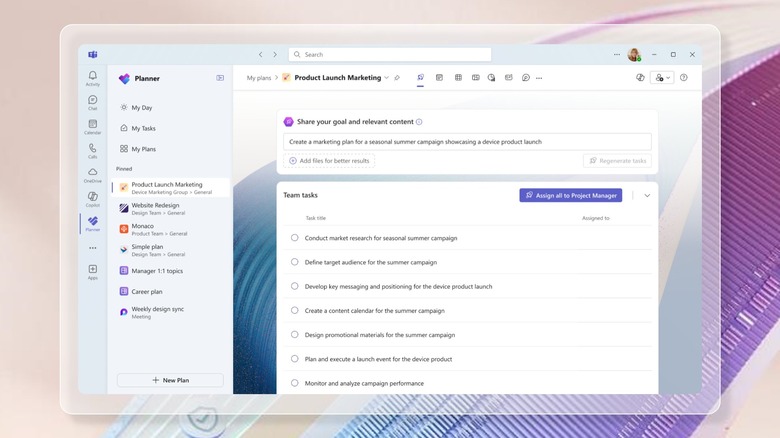Screen dimensions: 780x438
Task: Collapse the Team tasks section chevron
Action: pyautogui.click(x=647, y=196)
